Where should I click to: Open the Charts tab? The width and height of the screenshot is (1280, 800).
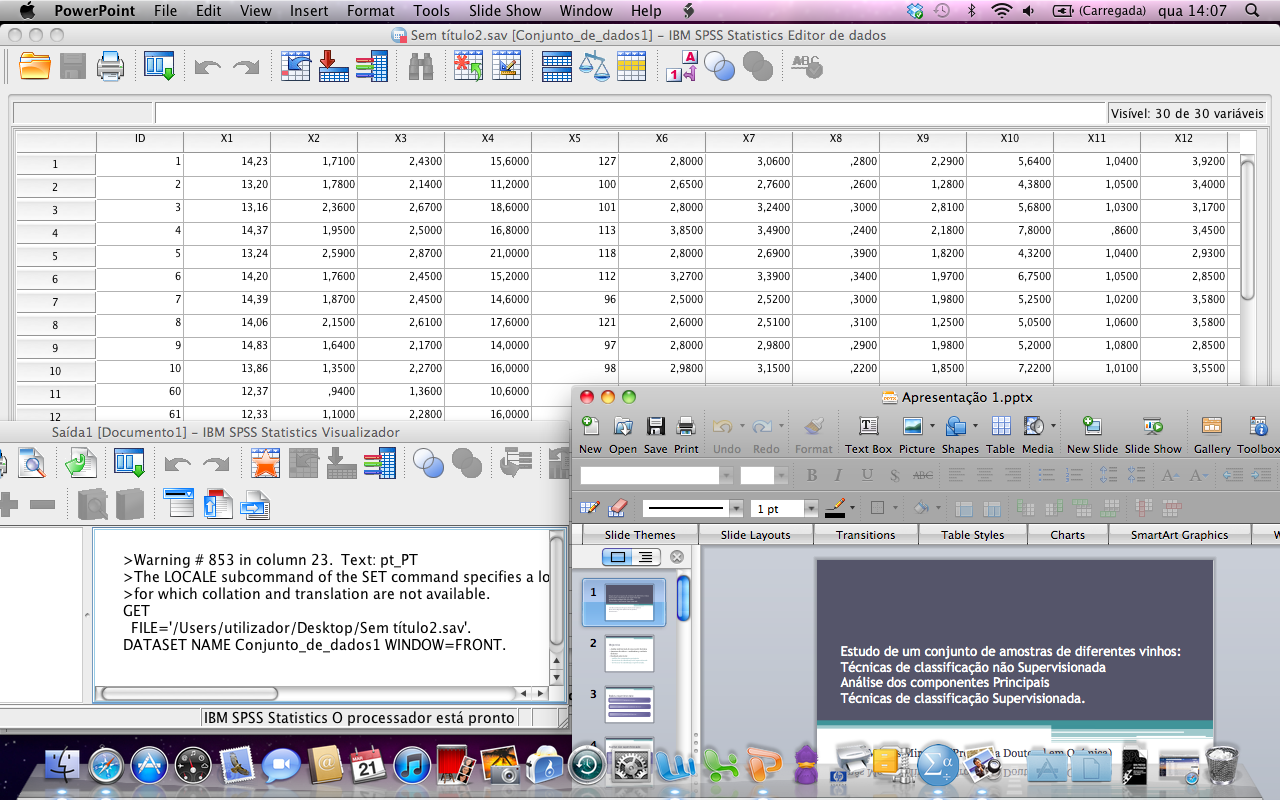pos(1068,535)
